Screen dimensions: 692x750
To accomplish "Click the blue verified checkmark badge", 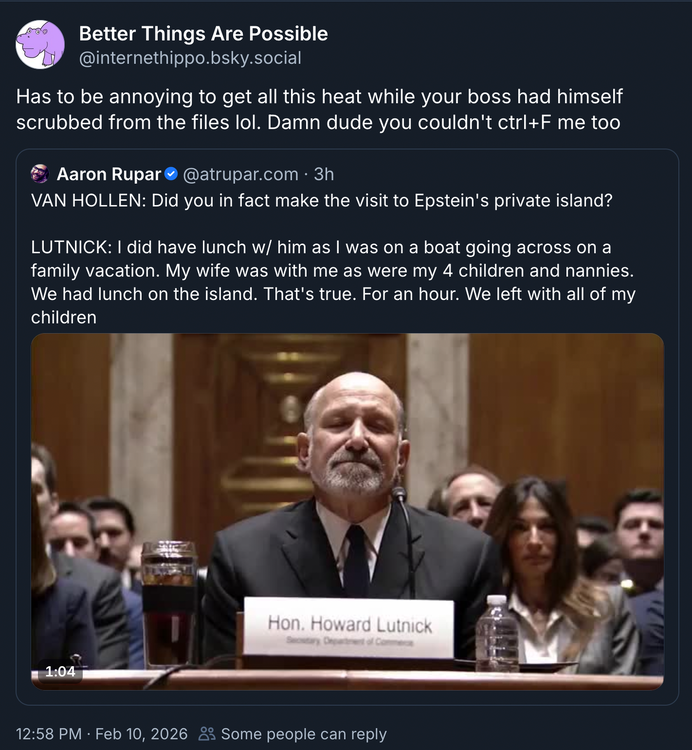I will (171, 174).
